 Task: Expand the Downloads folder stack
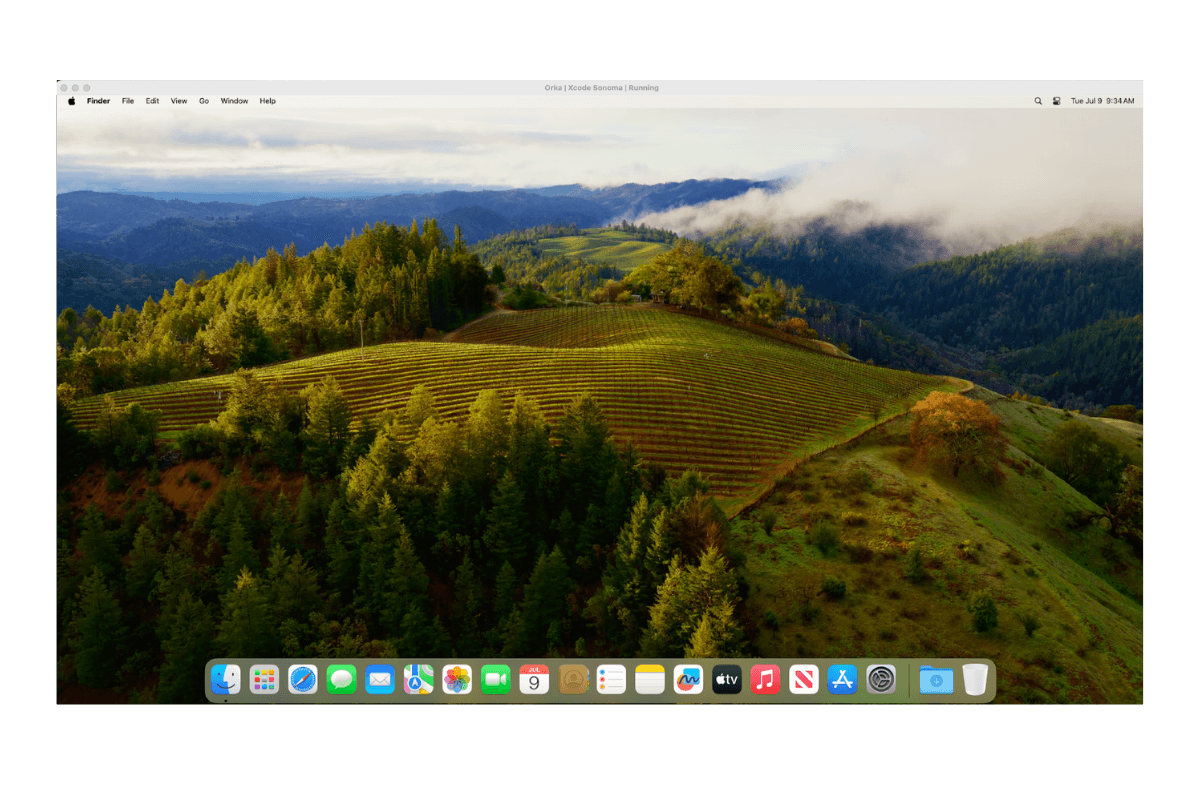click(936, 680)
